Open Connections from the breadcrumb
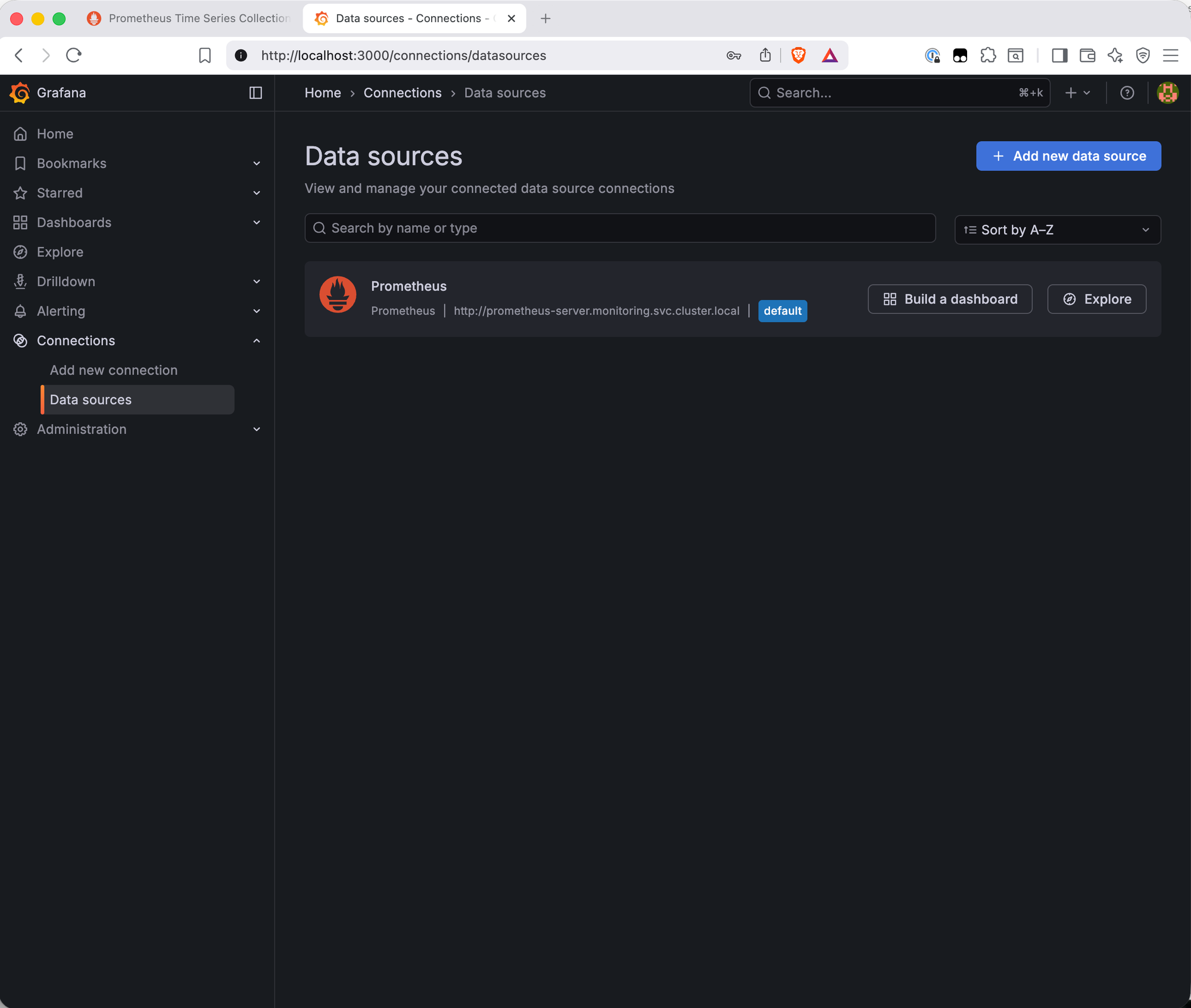The width and height of the screenshot is (1191, 1008). [x=403, y=93]
